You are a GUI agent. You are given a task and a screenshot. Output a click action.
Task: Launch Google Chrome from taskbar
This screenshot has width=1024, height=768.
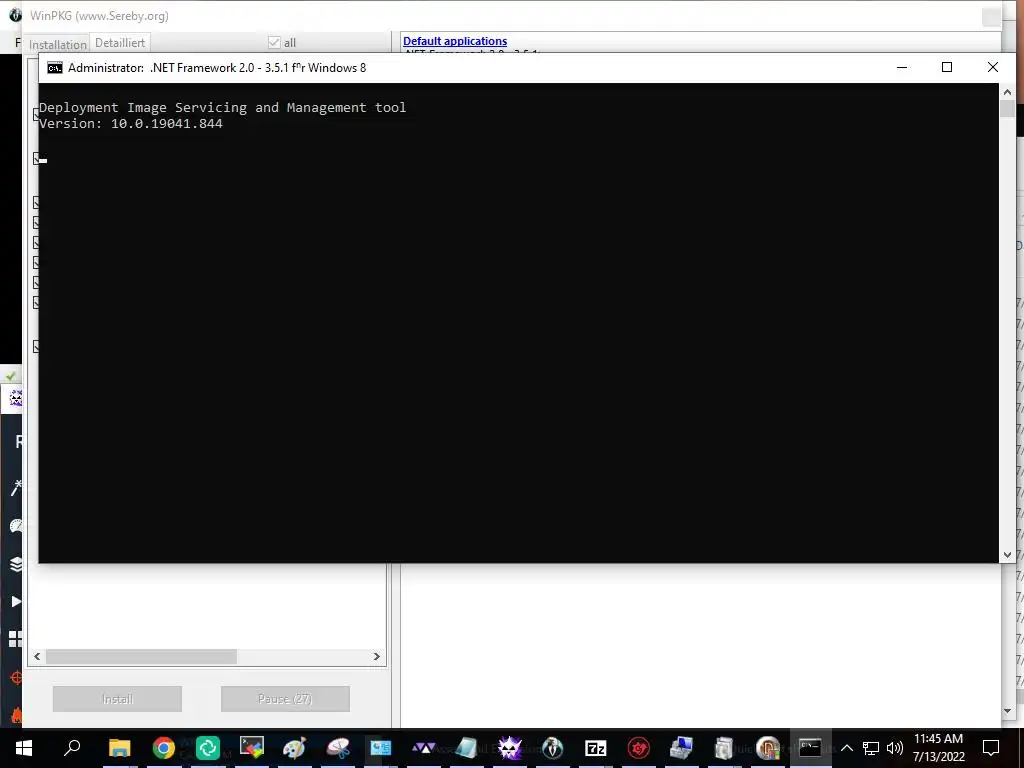coord(163,748)
